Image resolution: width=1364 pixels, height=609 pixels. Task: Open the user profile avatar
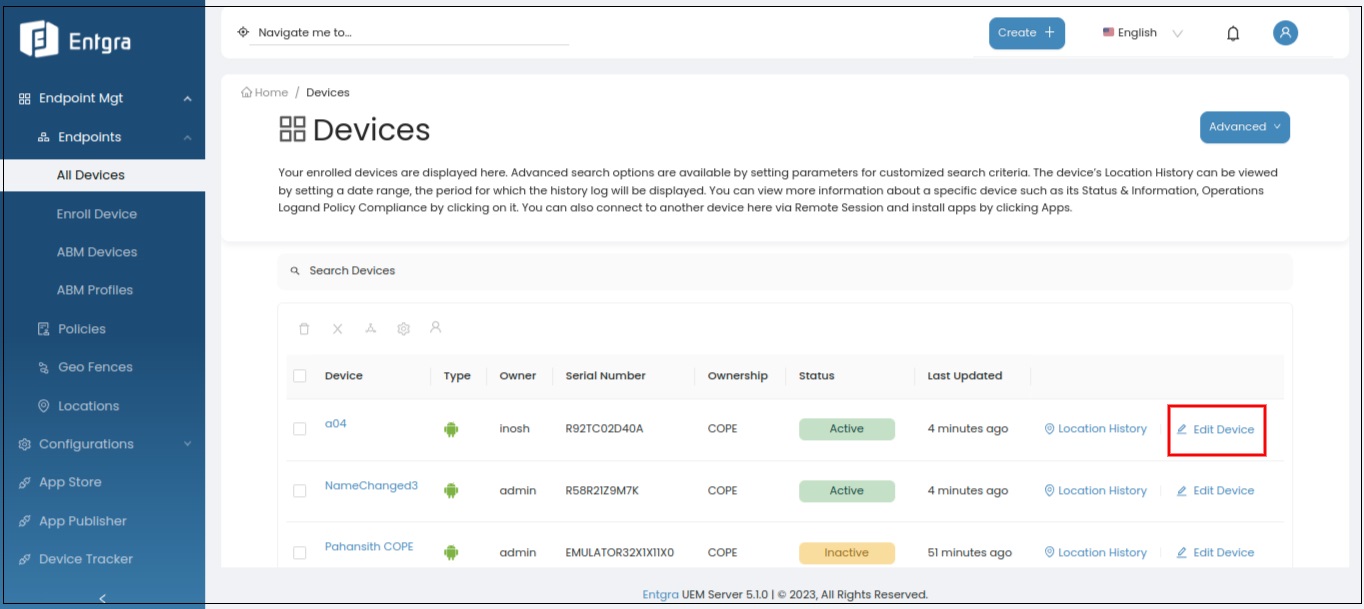(1285, 33)
